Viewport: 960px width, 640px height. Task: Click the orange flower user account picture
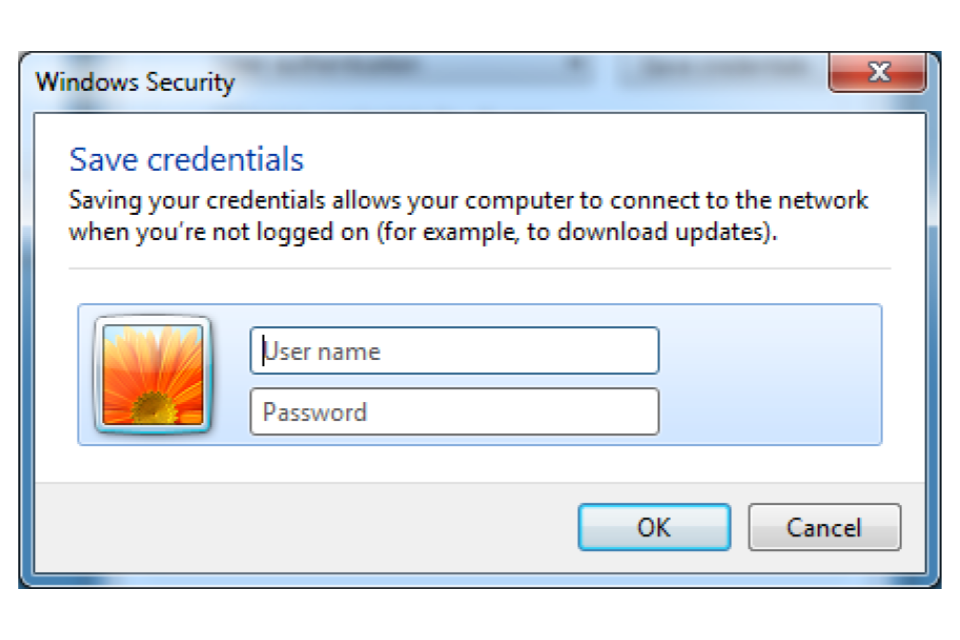tap(152, 374)
